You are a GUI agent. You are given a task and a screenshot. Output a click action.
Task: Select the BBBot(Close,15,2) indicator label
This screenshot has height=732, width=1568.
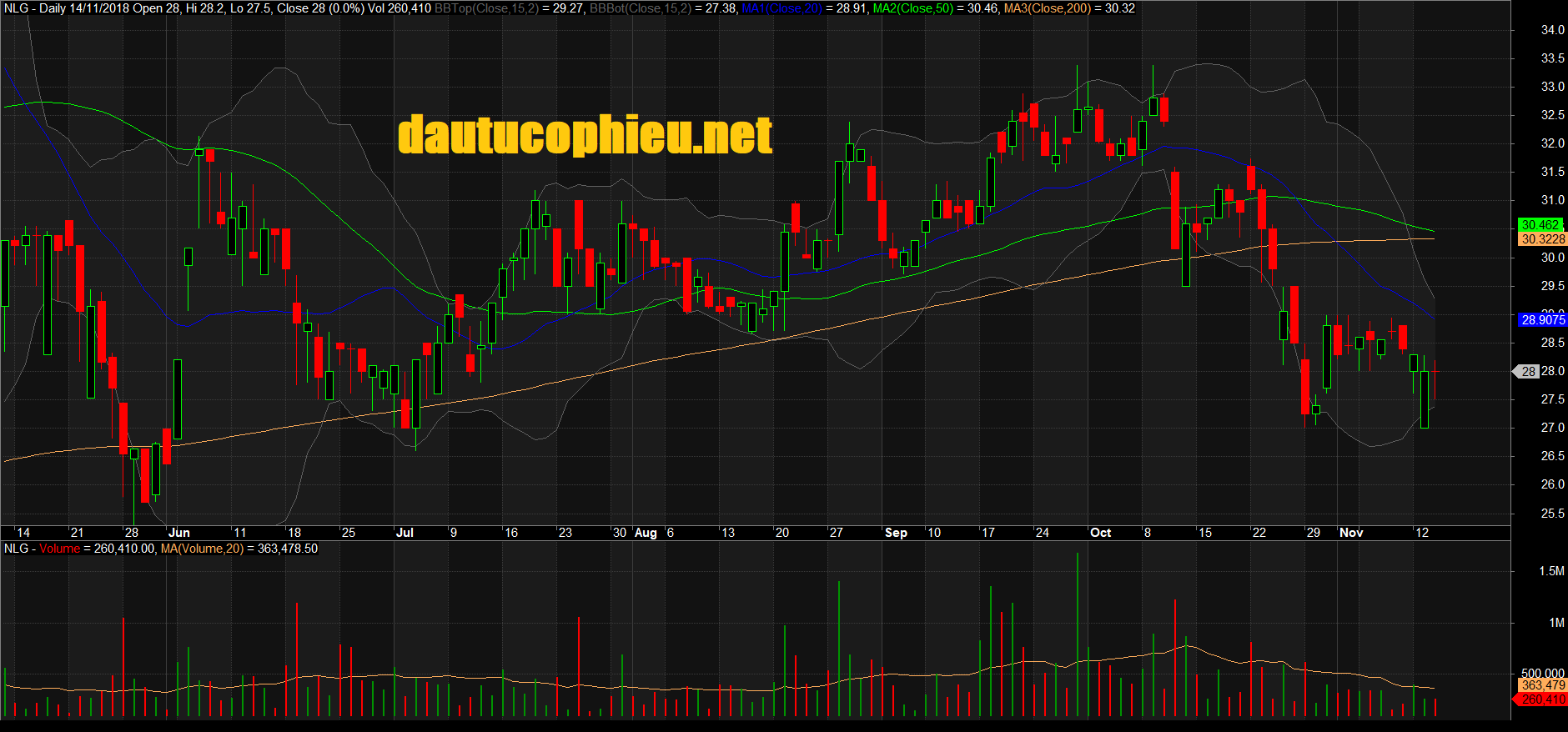640,8
